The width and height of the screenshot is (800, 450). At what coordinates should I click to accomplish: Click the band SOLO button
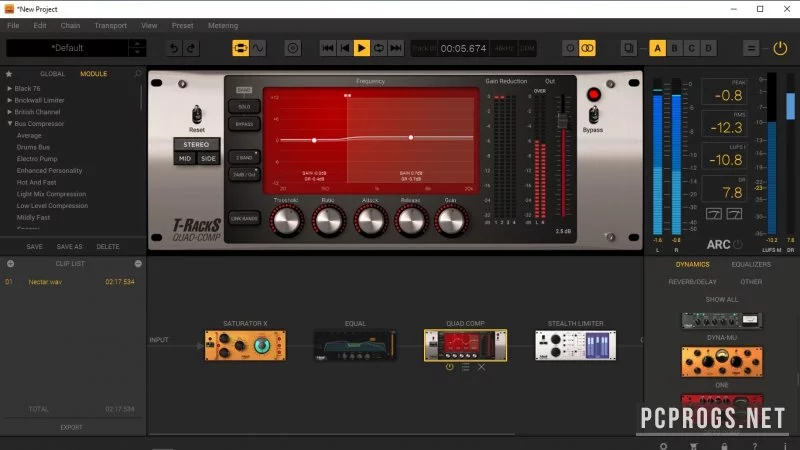coord(244,107)
